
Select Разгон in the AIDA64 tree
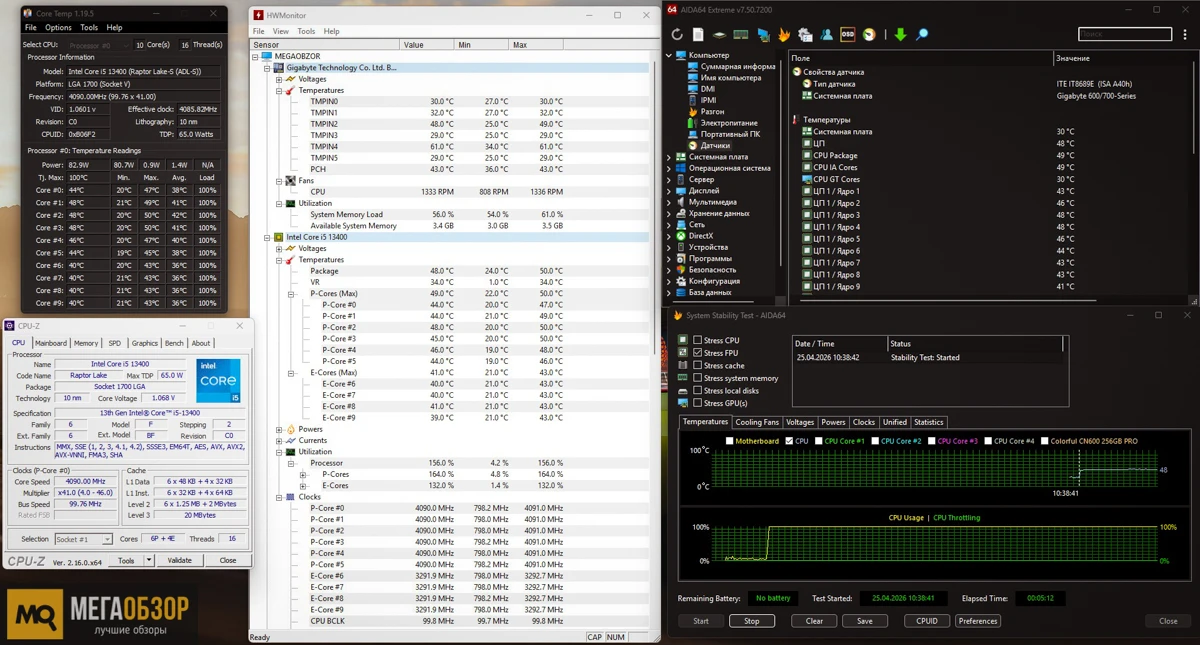click(712, 112)
